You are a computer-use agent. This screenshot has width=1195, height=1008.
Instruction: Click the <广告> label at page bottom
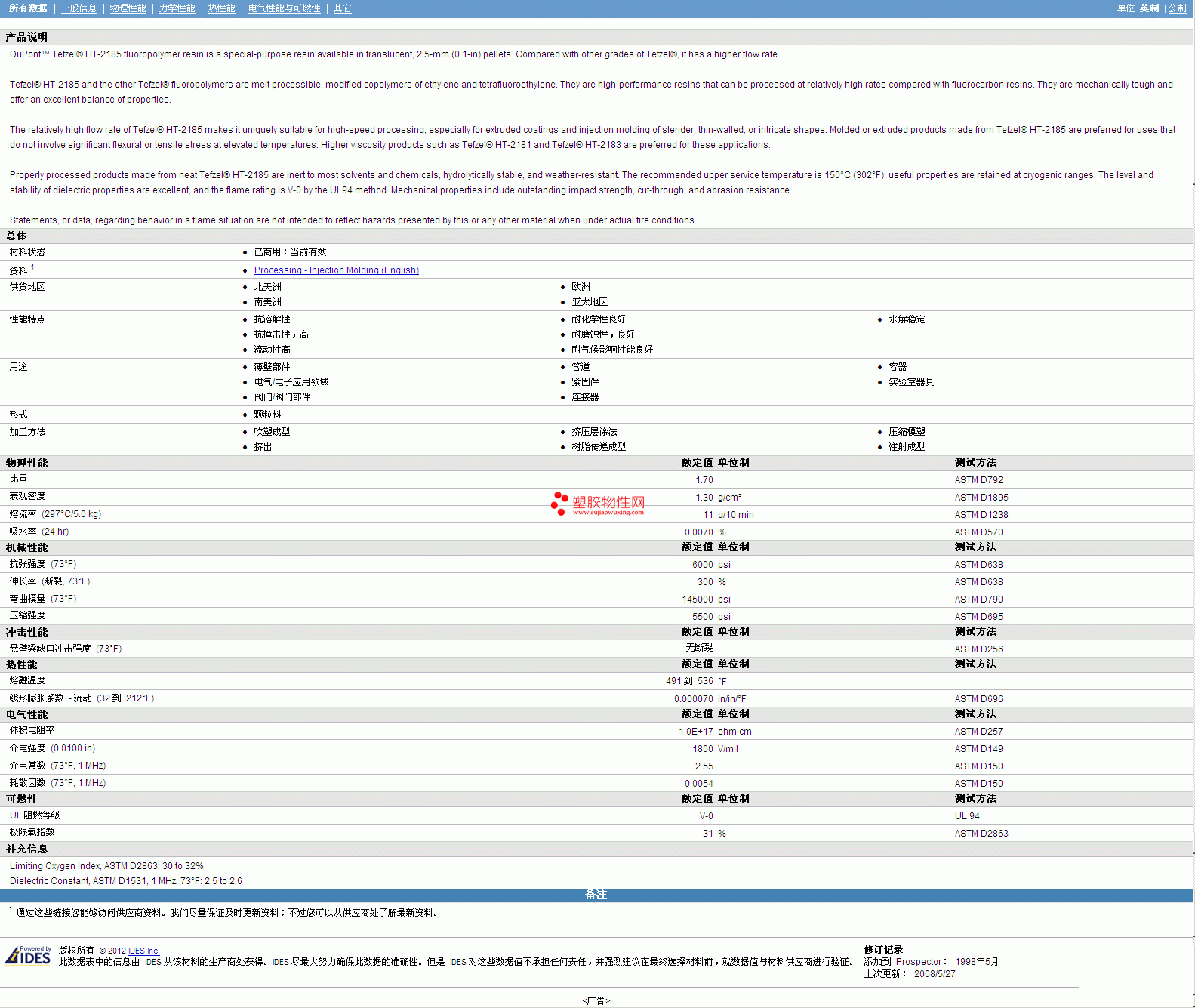click(596, 1001)
